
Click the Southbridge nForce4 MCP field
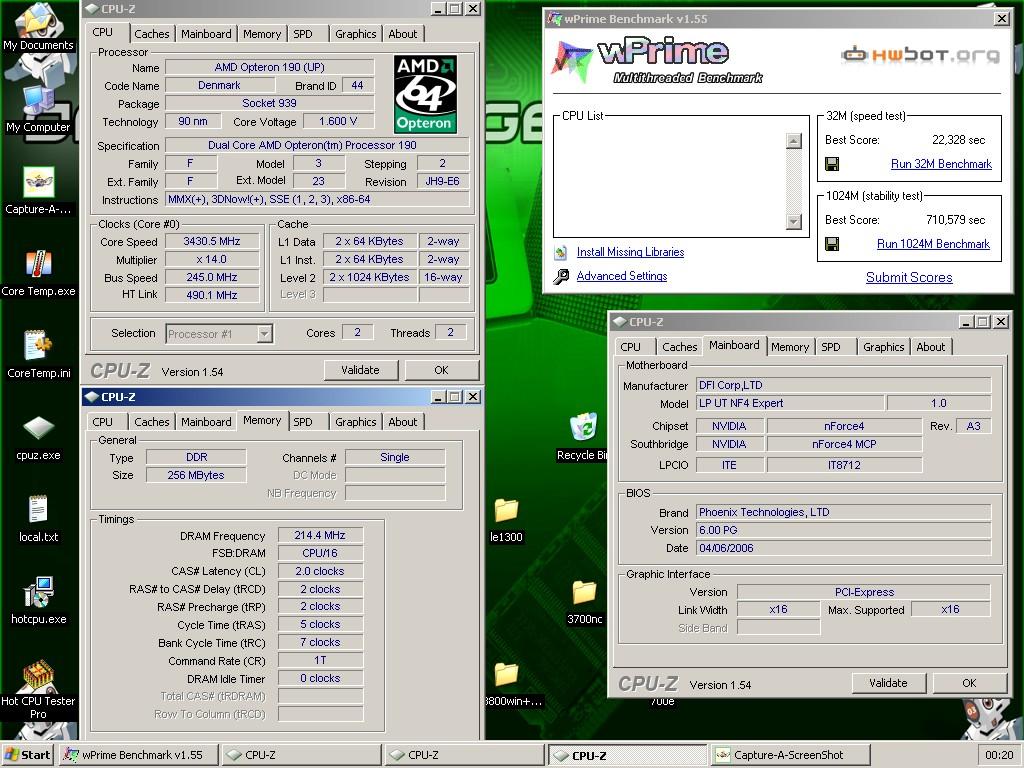[844, 444]
